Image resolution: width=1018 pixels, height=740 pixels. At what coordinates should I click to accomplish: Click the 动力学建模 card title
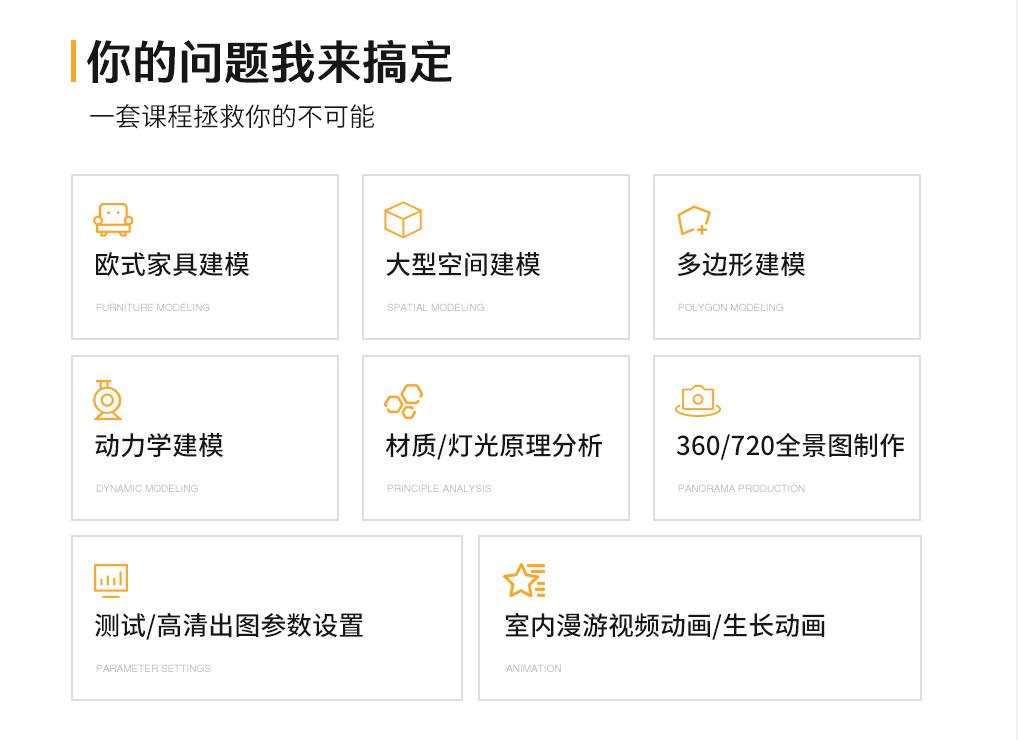157,446
